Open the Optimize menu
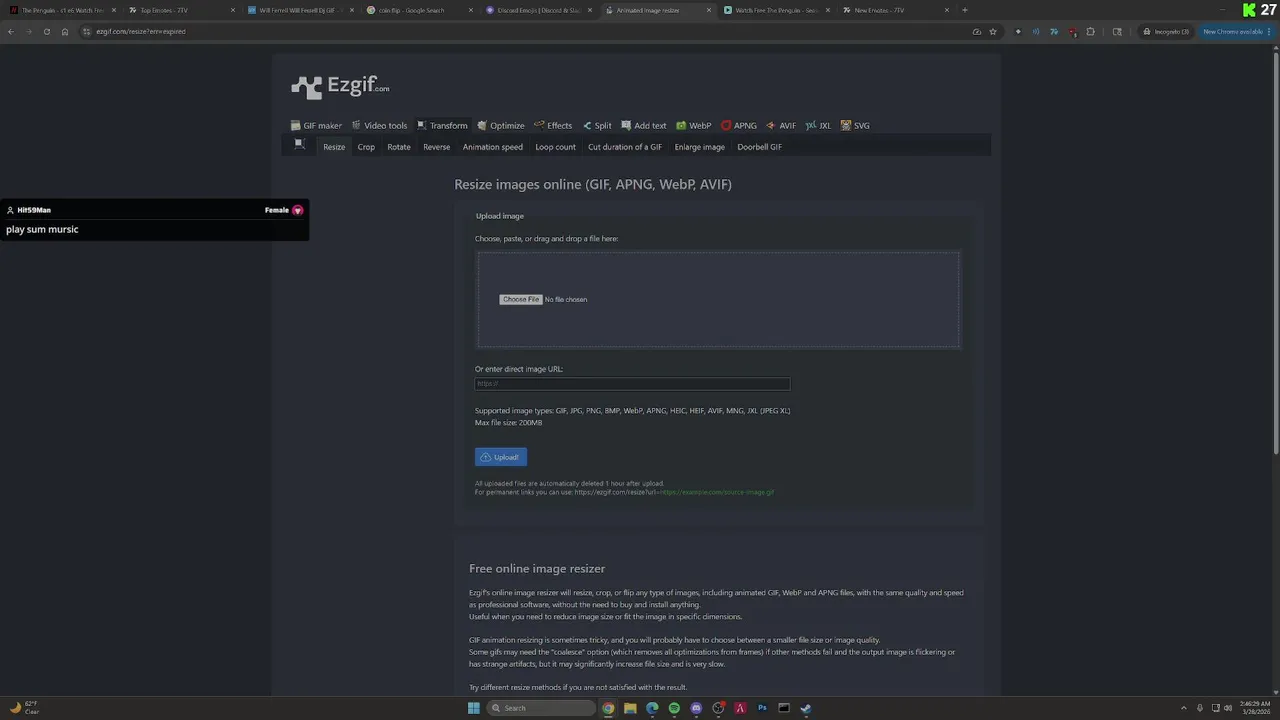The image size is (1280, 720). (x=501, y=126)
